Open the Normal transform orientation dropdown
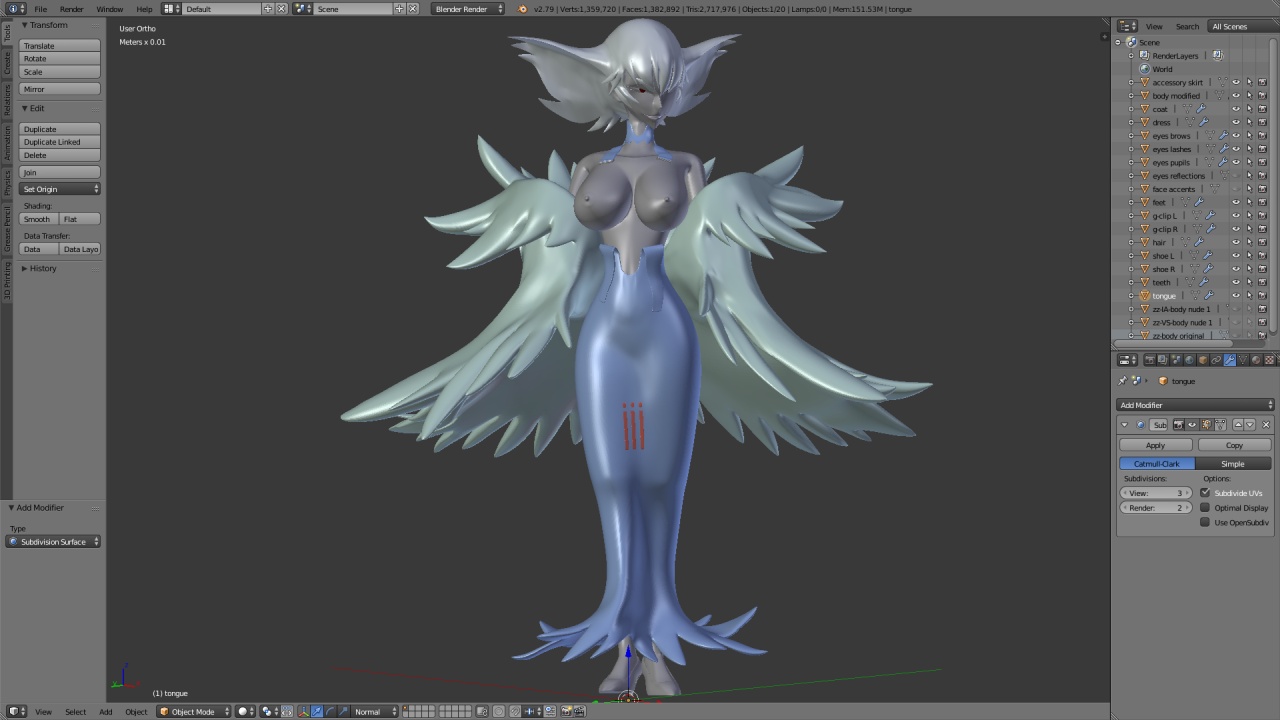 coord(373,711)
